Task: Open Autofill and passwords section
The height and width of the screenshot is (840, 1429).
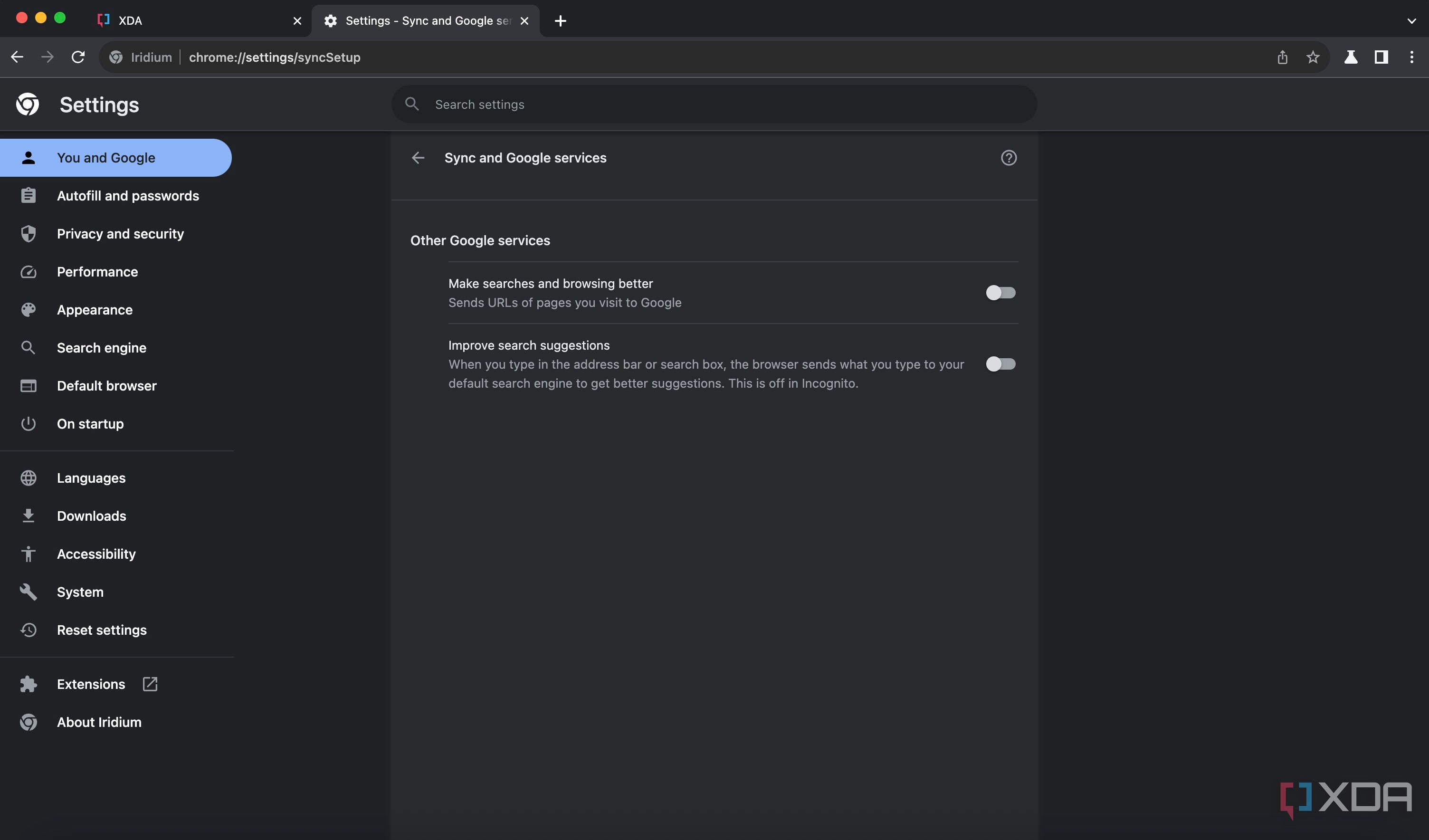Action: 116,196
